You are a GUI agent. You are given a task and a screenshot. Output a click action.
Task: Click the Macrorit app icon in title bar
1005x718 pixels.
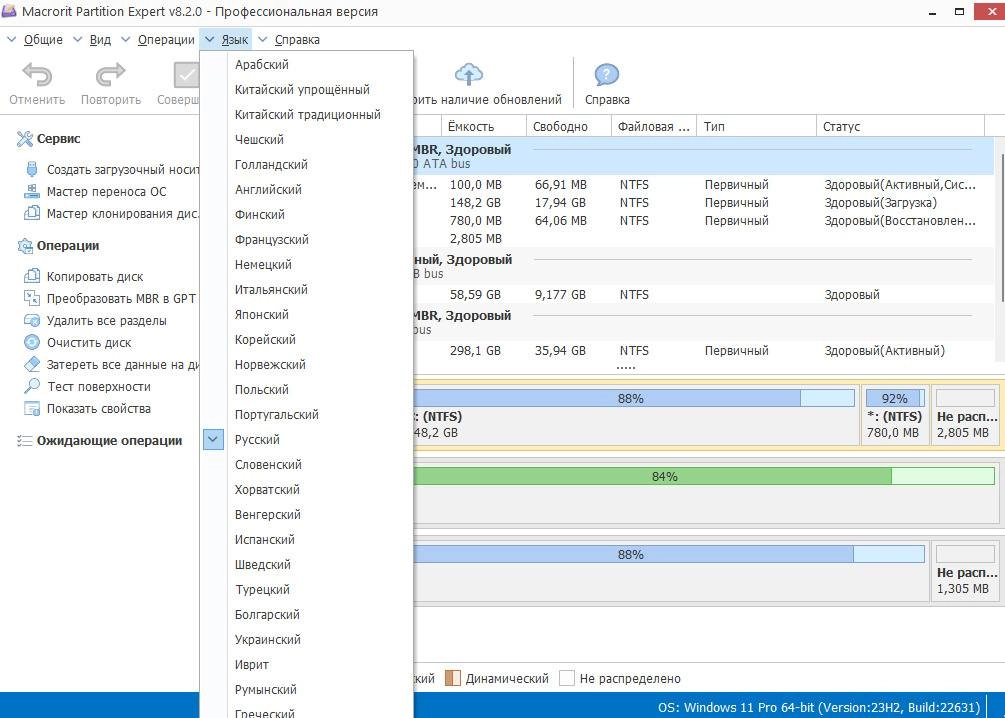click(9, 11)
